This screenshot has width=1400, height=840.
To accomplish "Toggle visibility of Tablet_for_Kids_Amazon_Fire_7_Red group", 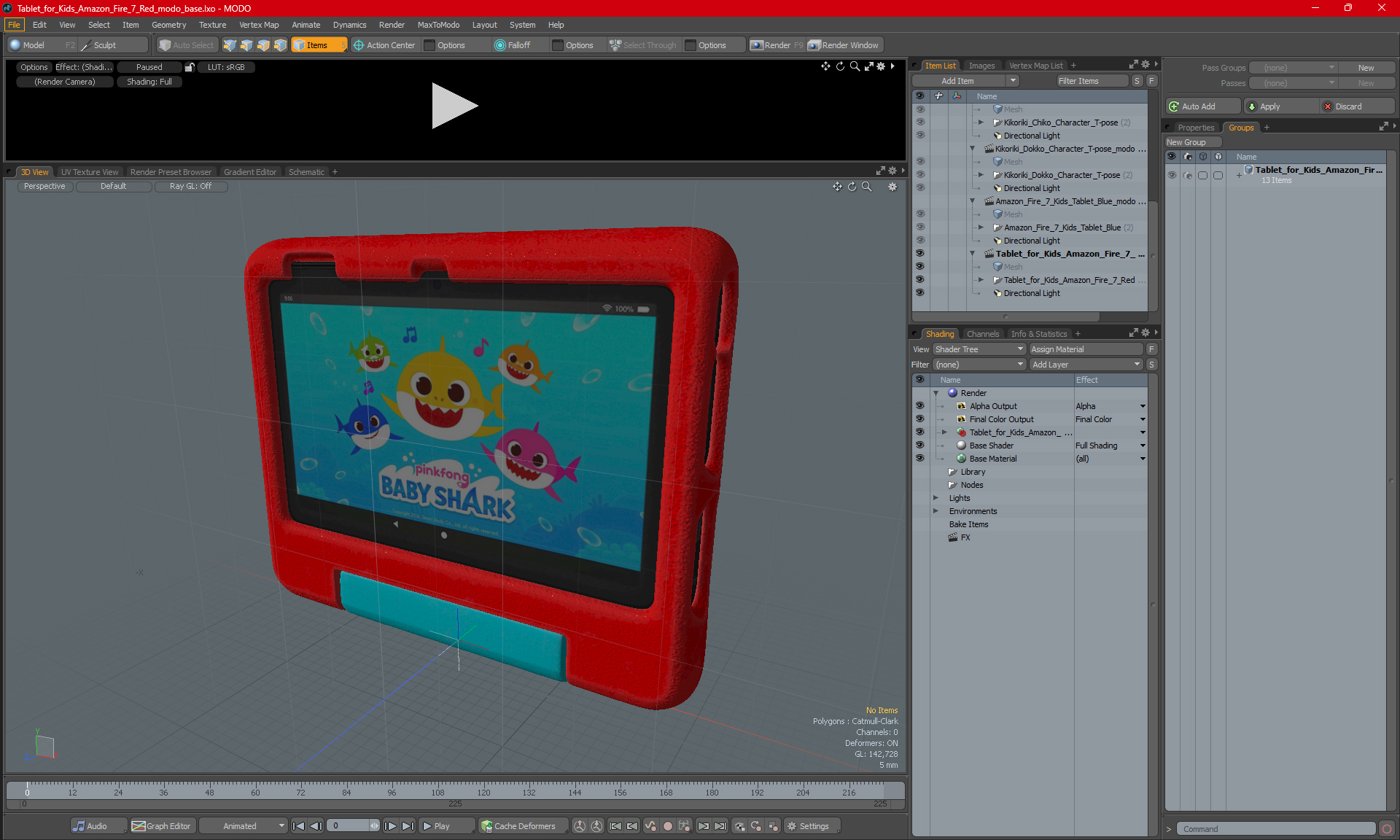I will 920,279.
